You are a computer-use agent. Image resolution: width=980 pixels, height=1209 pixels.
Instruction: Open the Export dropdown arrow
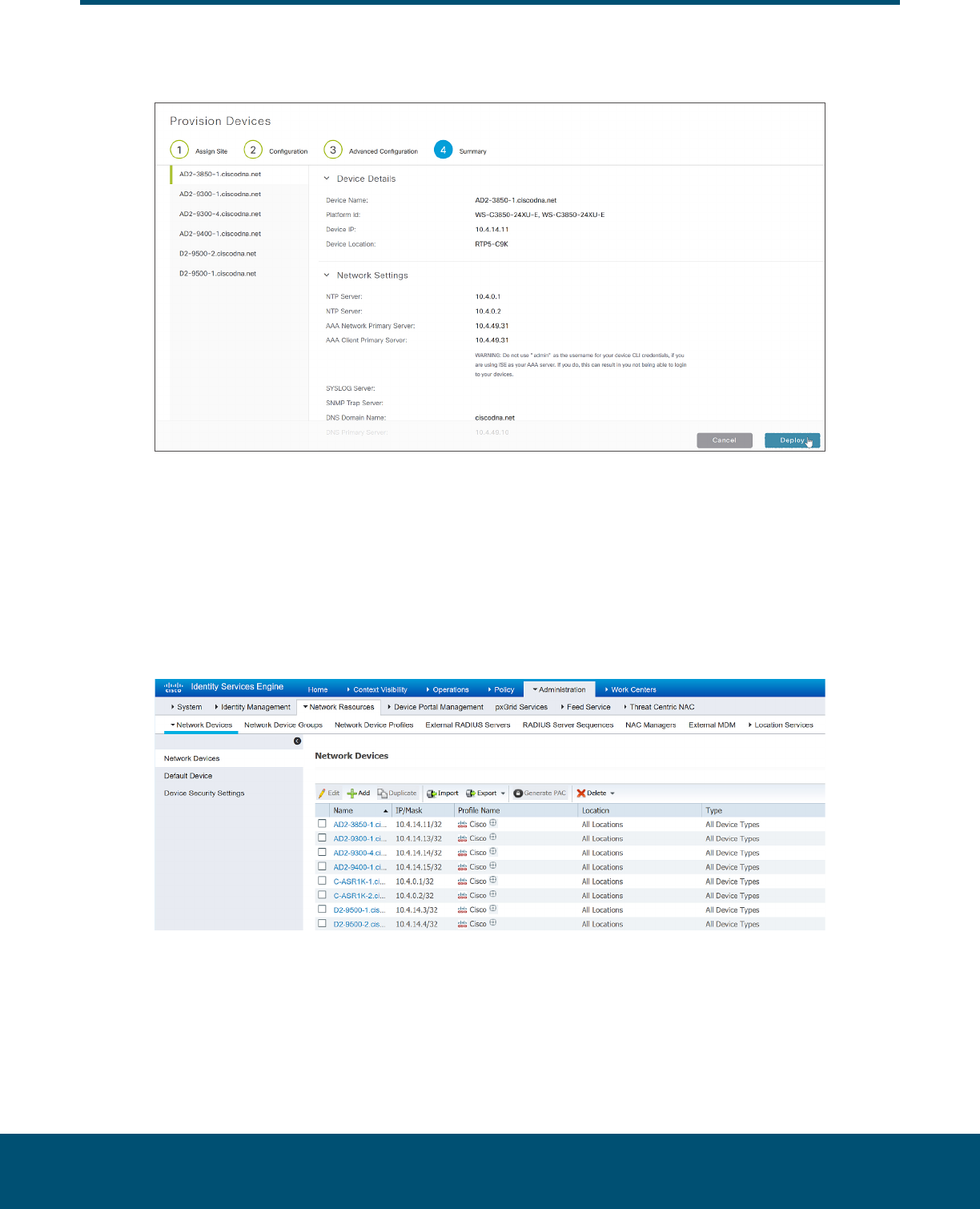coord(503,793)
